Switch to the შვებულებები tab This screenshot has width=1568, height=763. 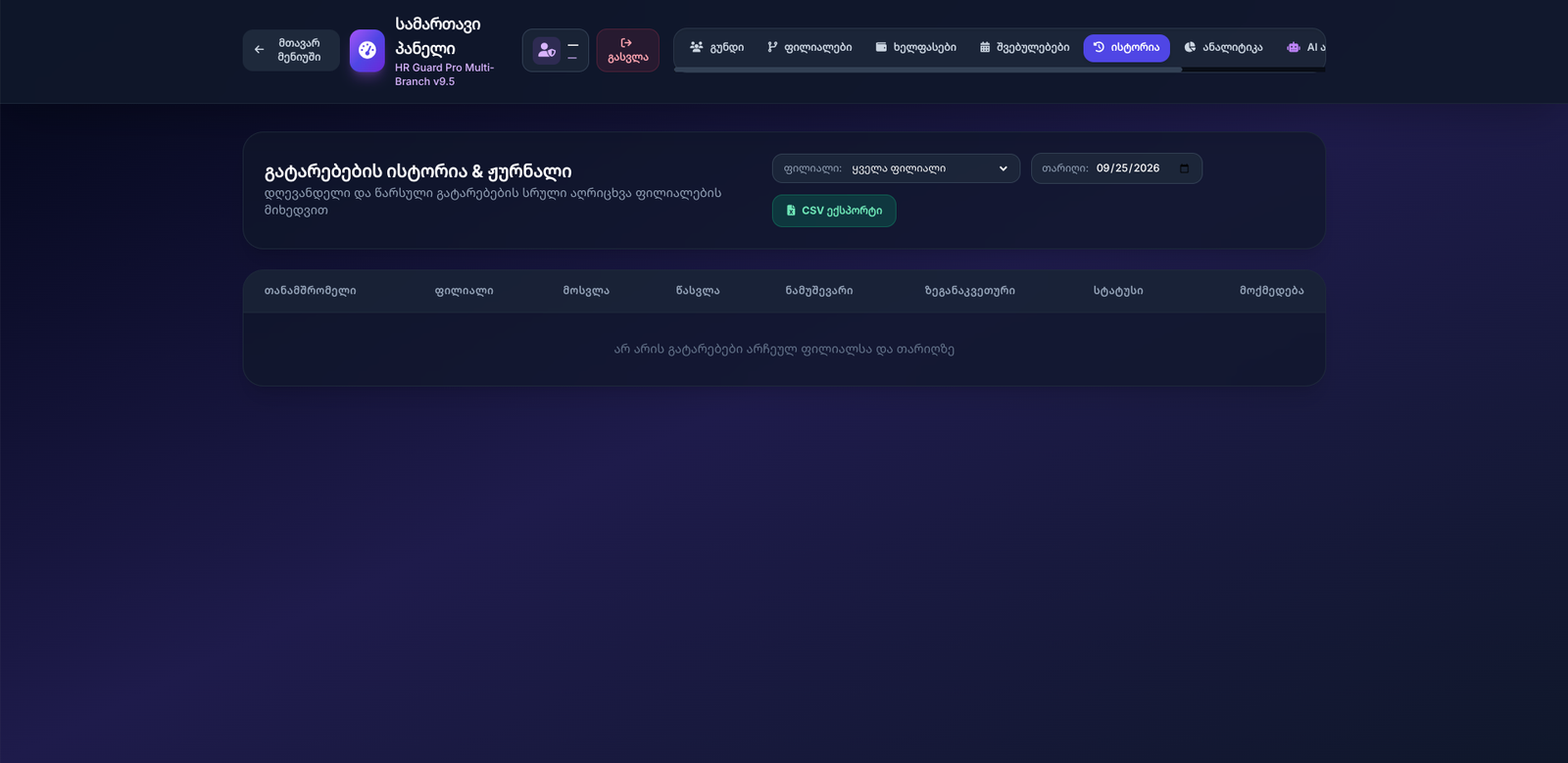click(1024, 48)
